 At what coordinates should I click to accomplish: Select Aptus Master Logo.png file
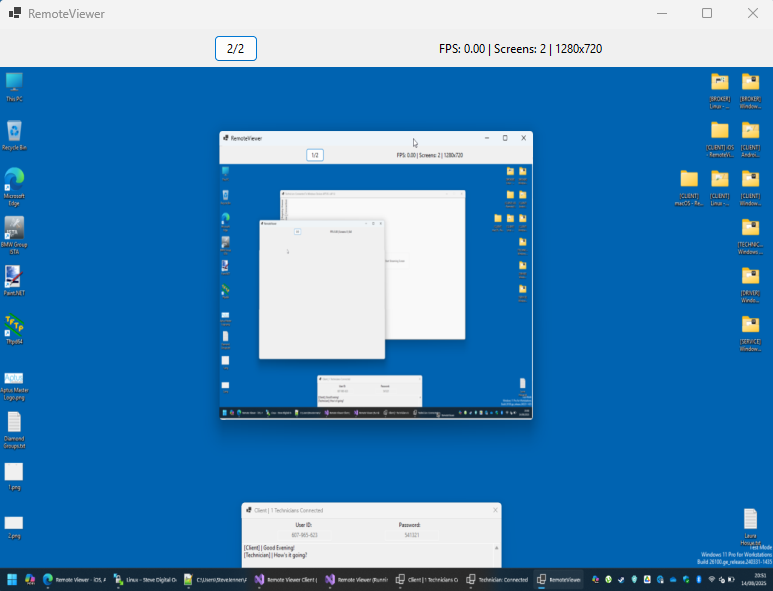pyautogui.click(x=14, y=386)
